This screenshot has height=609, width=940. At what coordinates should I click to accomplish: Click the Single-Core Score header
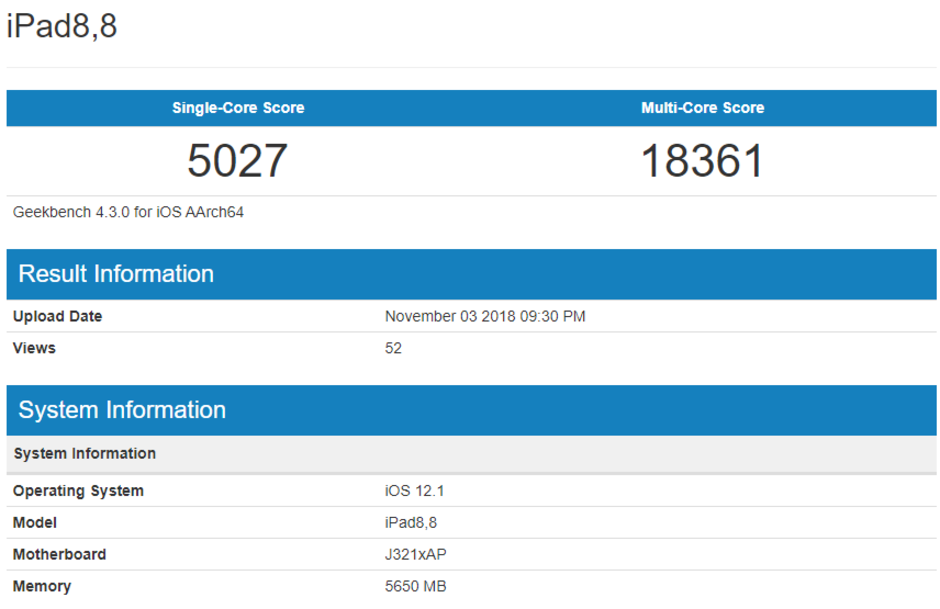coord(238,108)
